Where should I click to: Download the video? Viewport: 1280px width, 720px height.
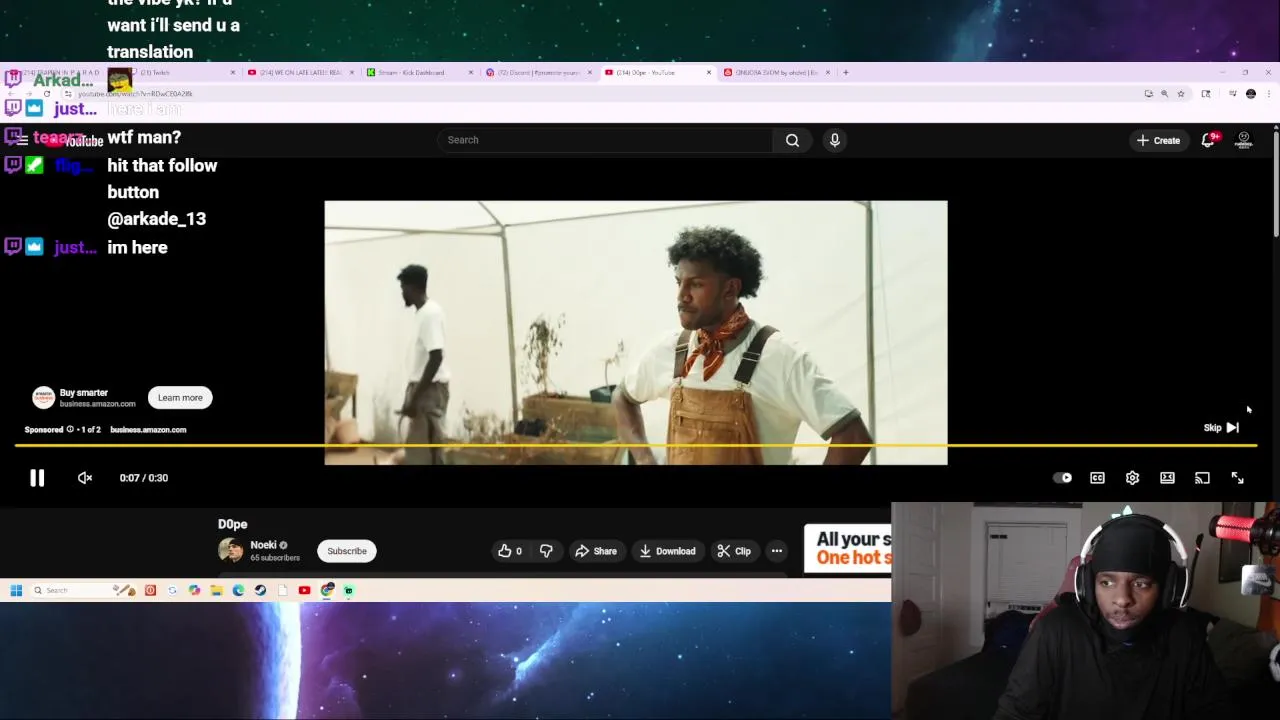[x=667, y=551]
